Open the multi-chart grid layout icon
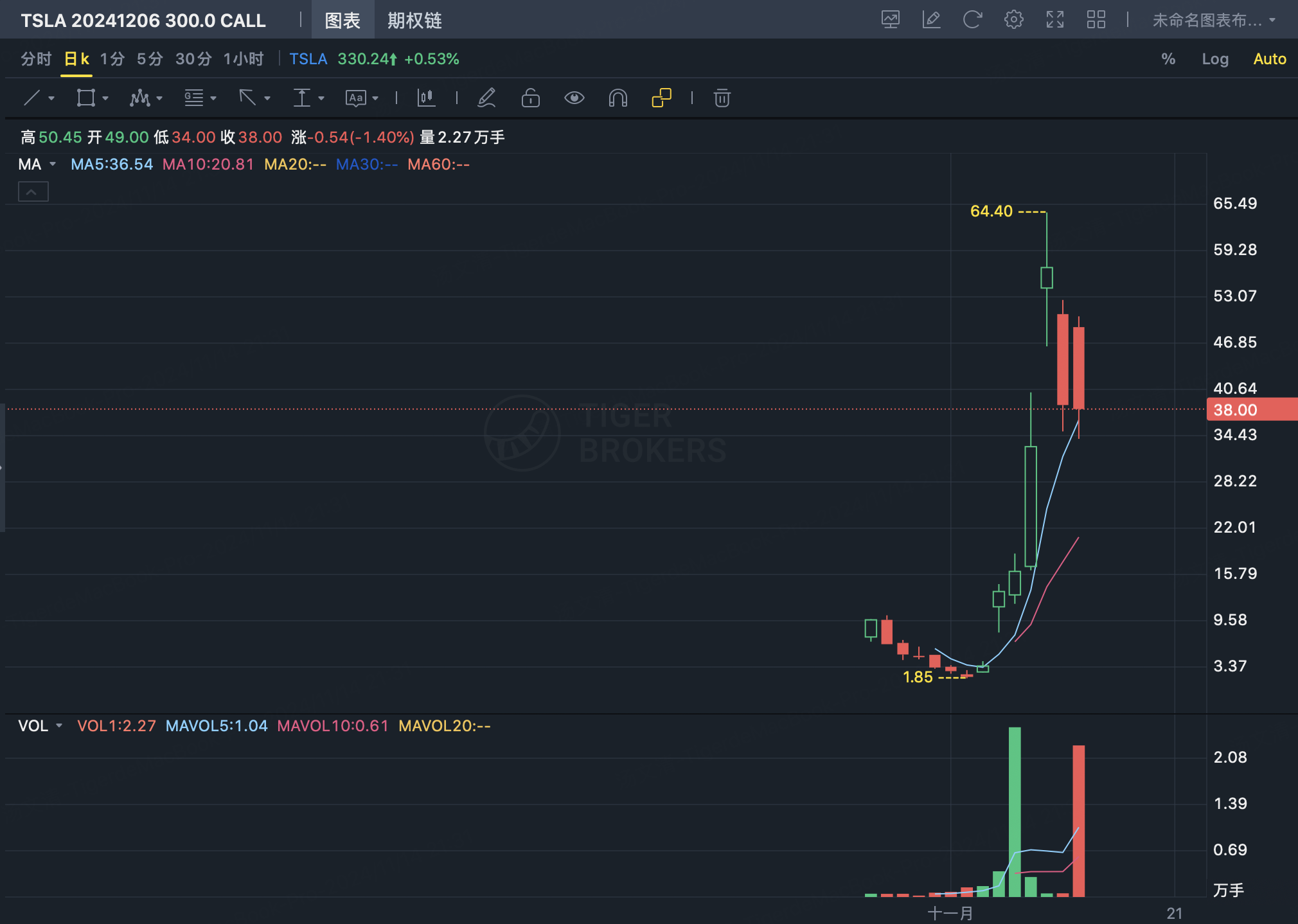This screenshot has width=1298, height=924. (x=1096, y=20)
